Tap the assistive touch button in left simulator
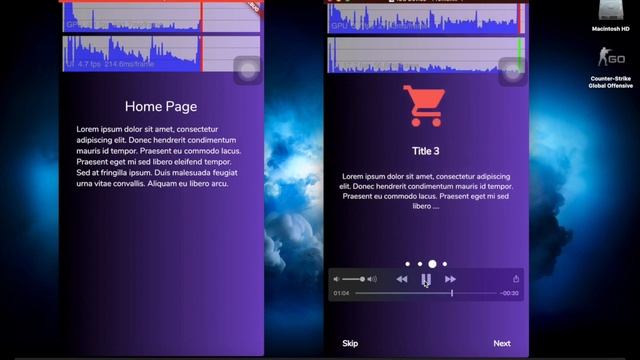The width and height of the screenshot is (640, 360). (248, 70)
